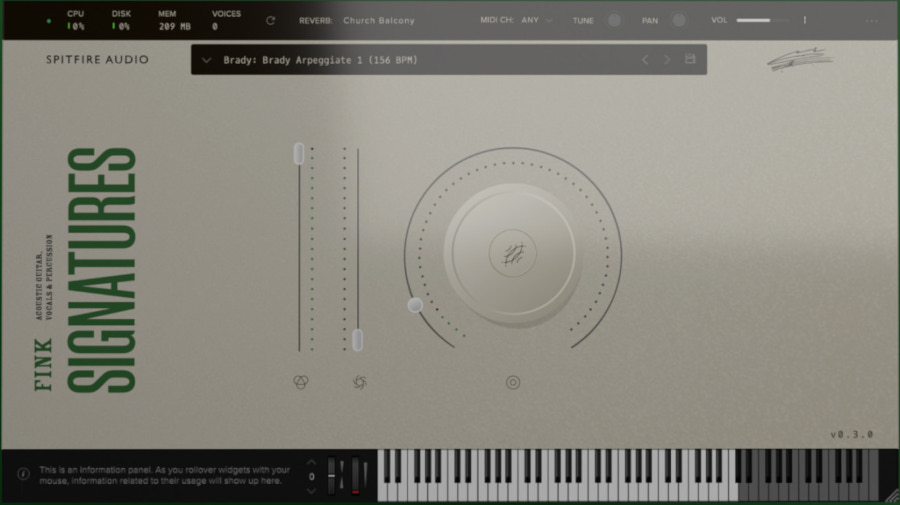This screenshot has height=505, width=900.
Task: Expand the preset list chevron beside Brady
Action: coord(207,60)
